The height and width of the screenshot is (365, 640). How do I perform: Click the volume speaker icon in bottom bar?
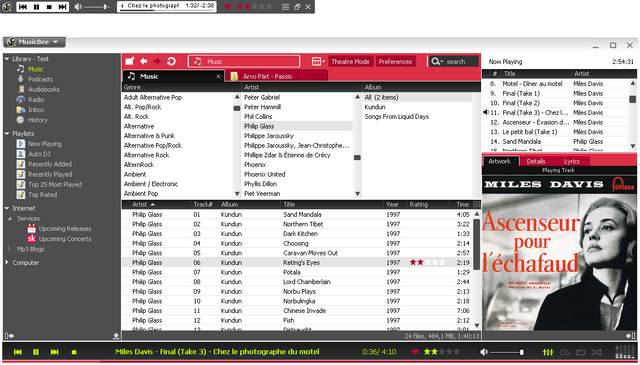484,352
